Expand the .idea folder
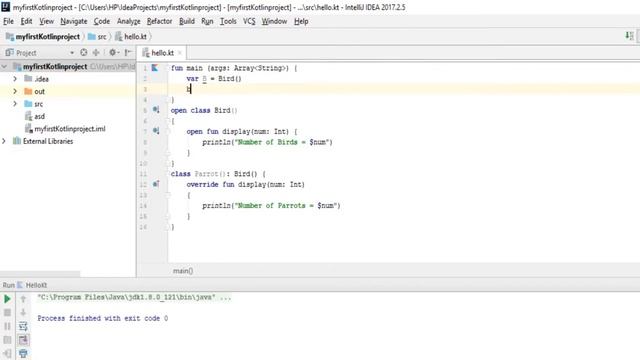Viewport: 640px width, 360px height. tap(15, 78)
